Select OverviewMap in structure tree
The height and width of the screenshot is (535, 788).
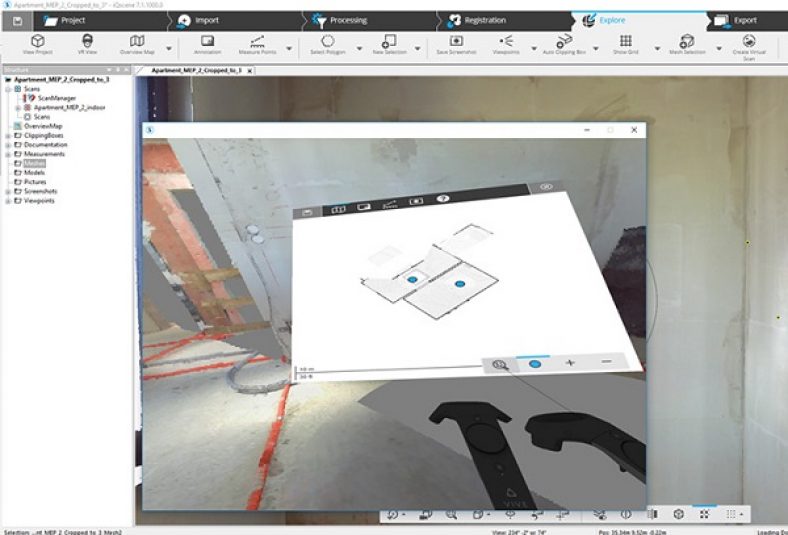click(x=43, y=126)
